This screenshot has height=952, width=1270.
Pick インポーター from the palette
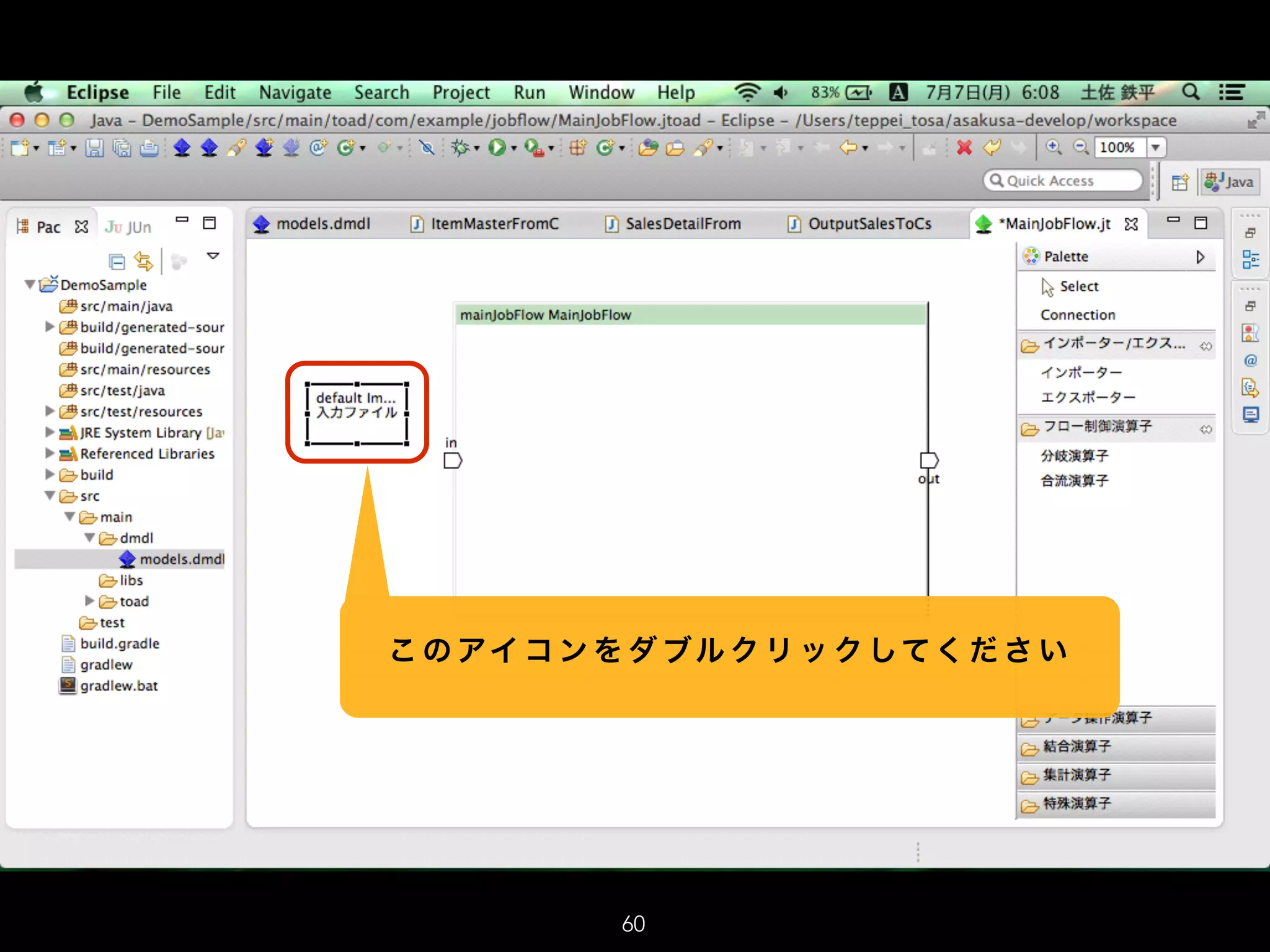point(1081,372)
